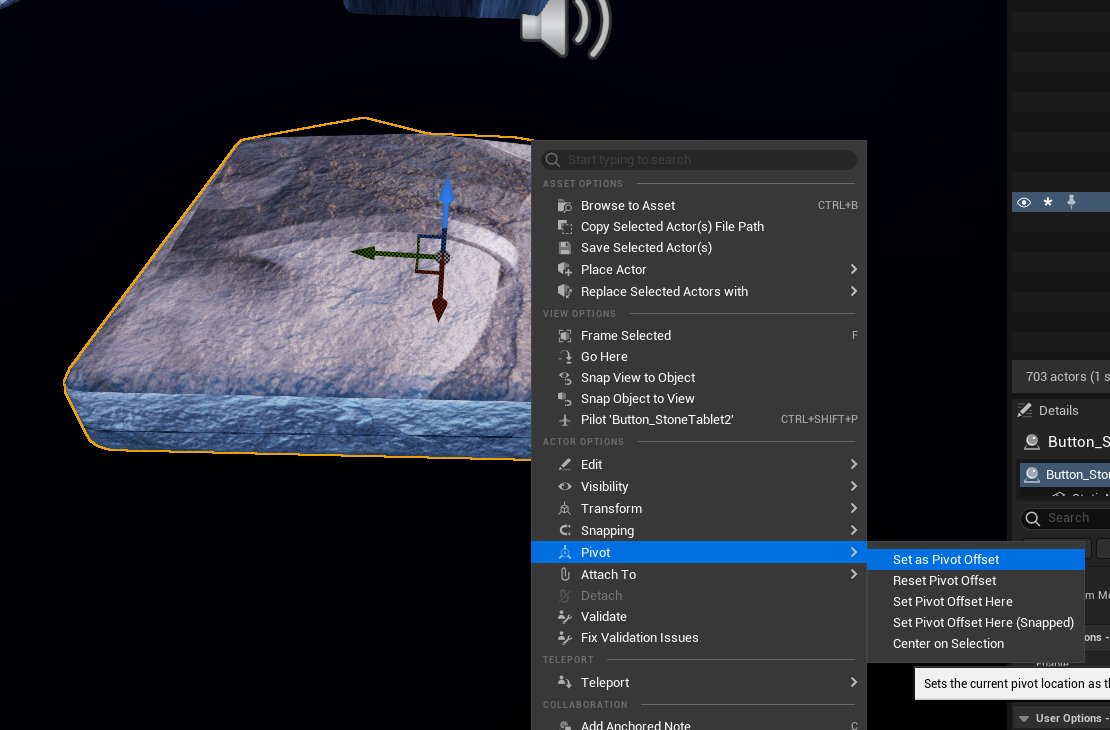
Task: Click the Pilot actor airplane icon
Action: [564, 420]
